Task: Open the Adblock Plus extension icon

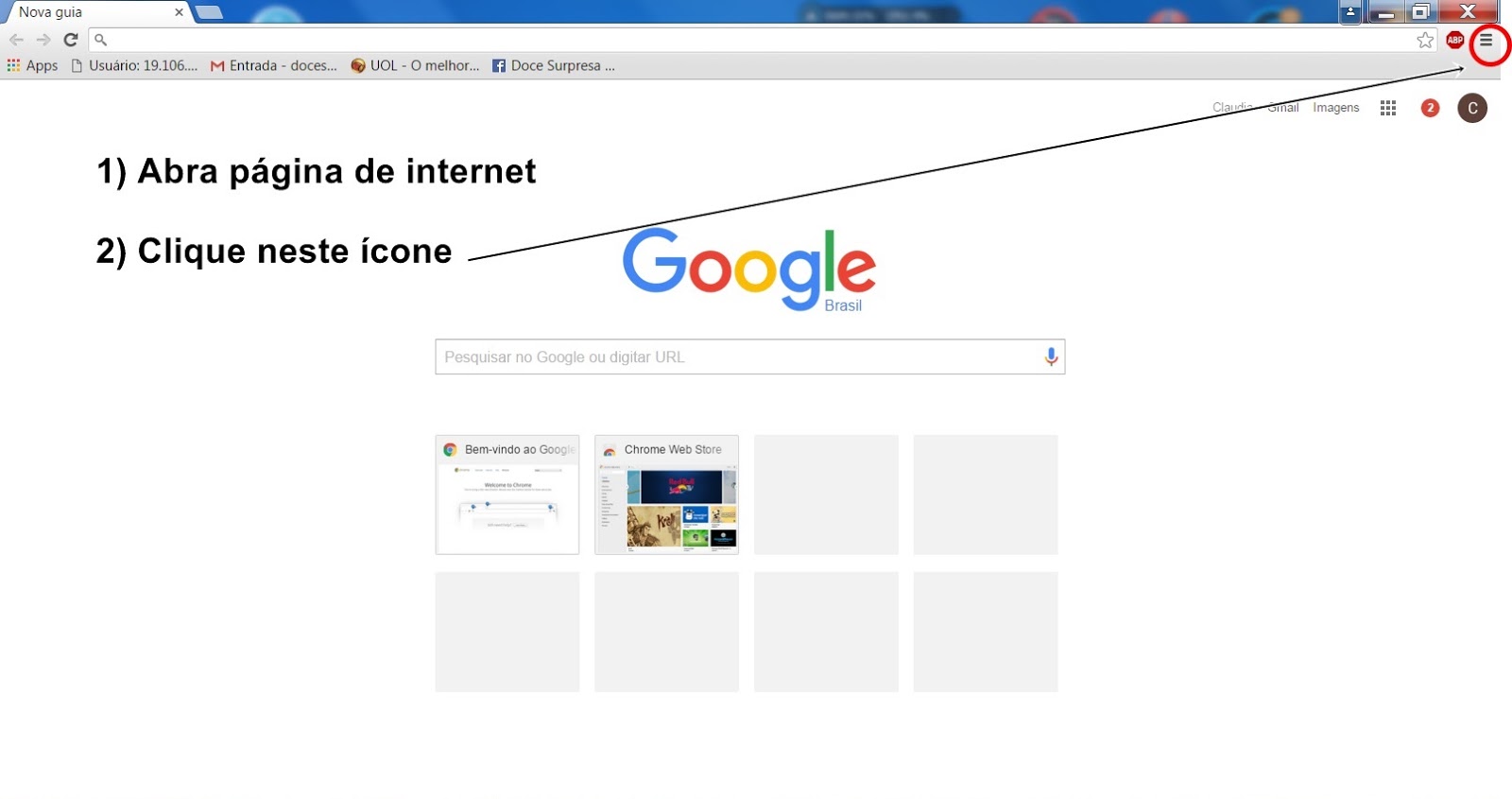Action: click(1455, 40)
